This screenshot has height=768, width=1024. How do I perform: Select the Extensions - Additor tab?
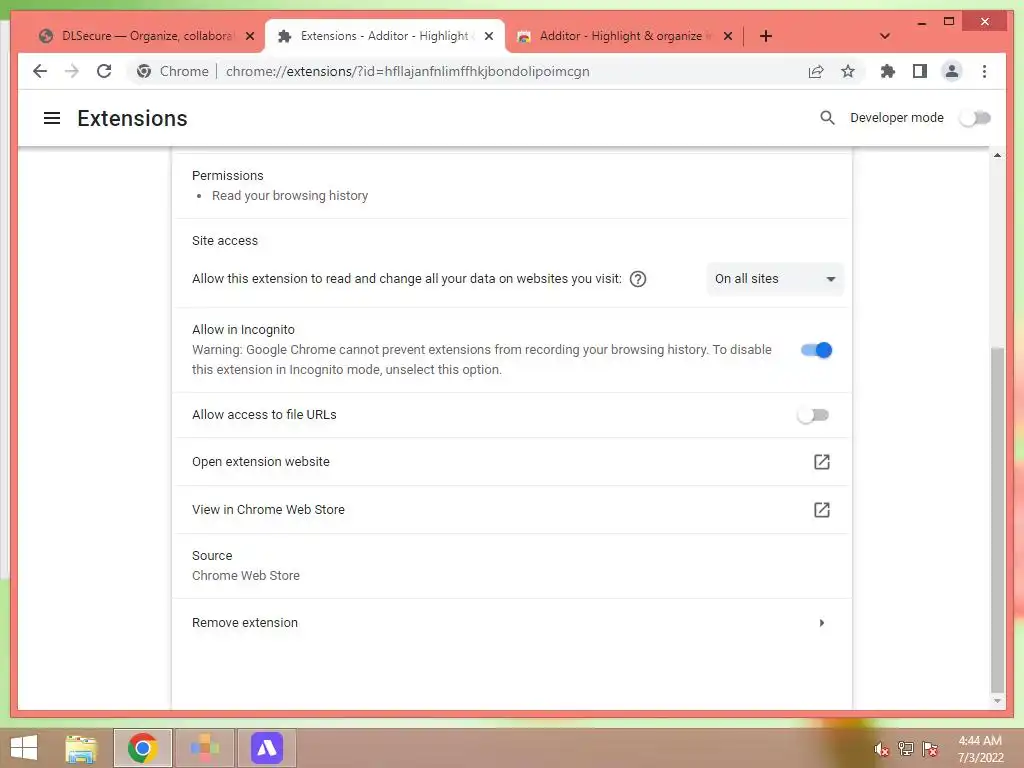[x=385, y=36]
